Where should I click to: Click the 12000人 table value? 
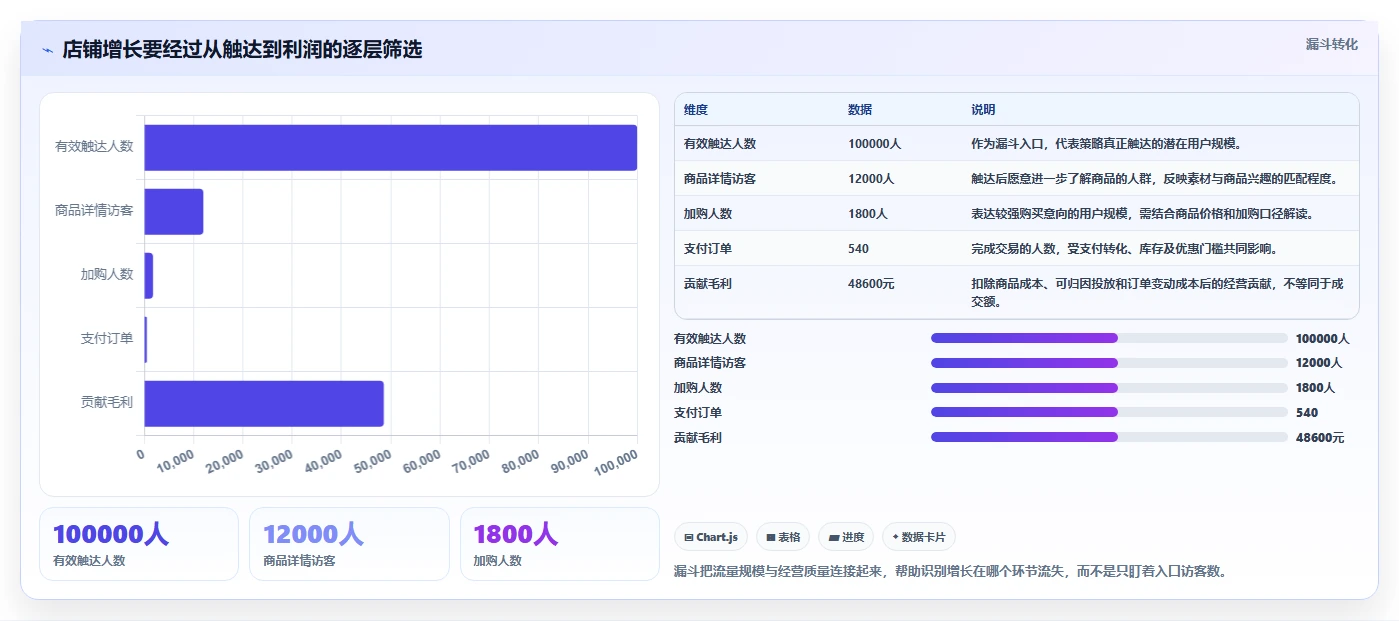tap(871, 179)
